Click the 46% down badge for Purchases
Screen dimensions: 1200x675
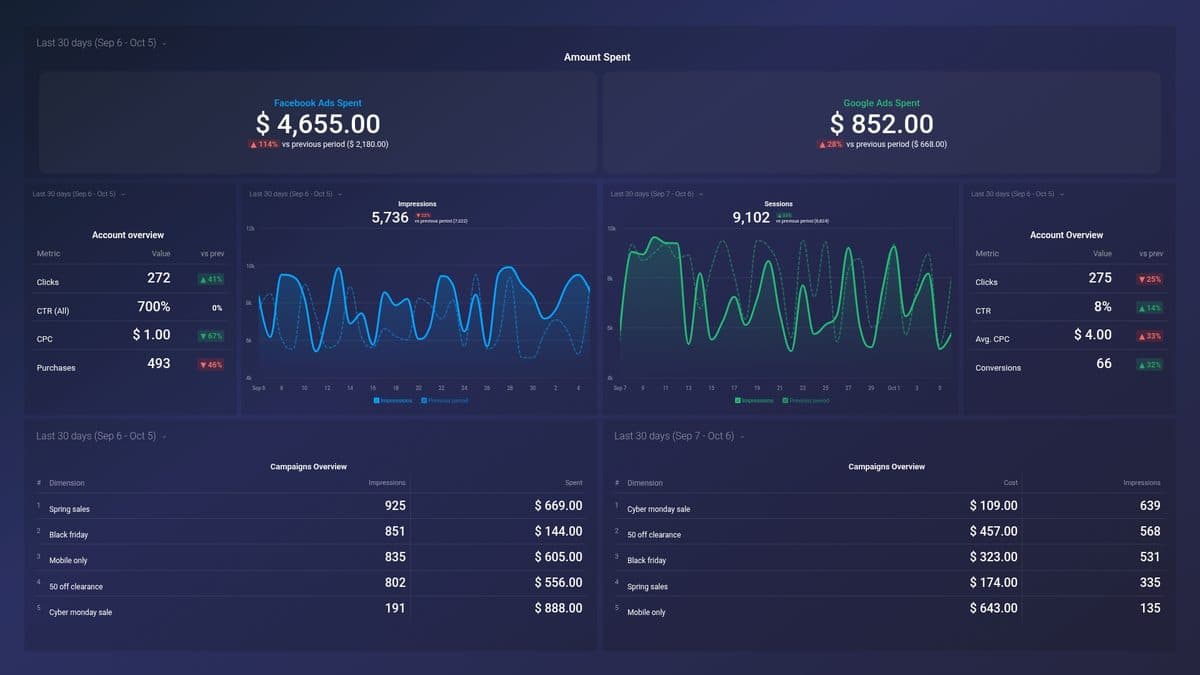pos(211,365)
